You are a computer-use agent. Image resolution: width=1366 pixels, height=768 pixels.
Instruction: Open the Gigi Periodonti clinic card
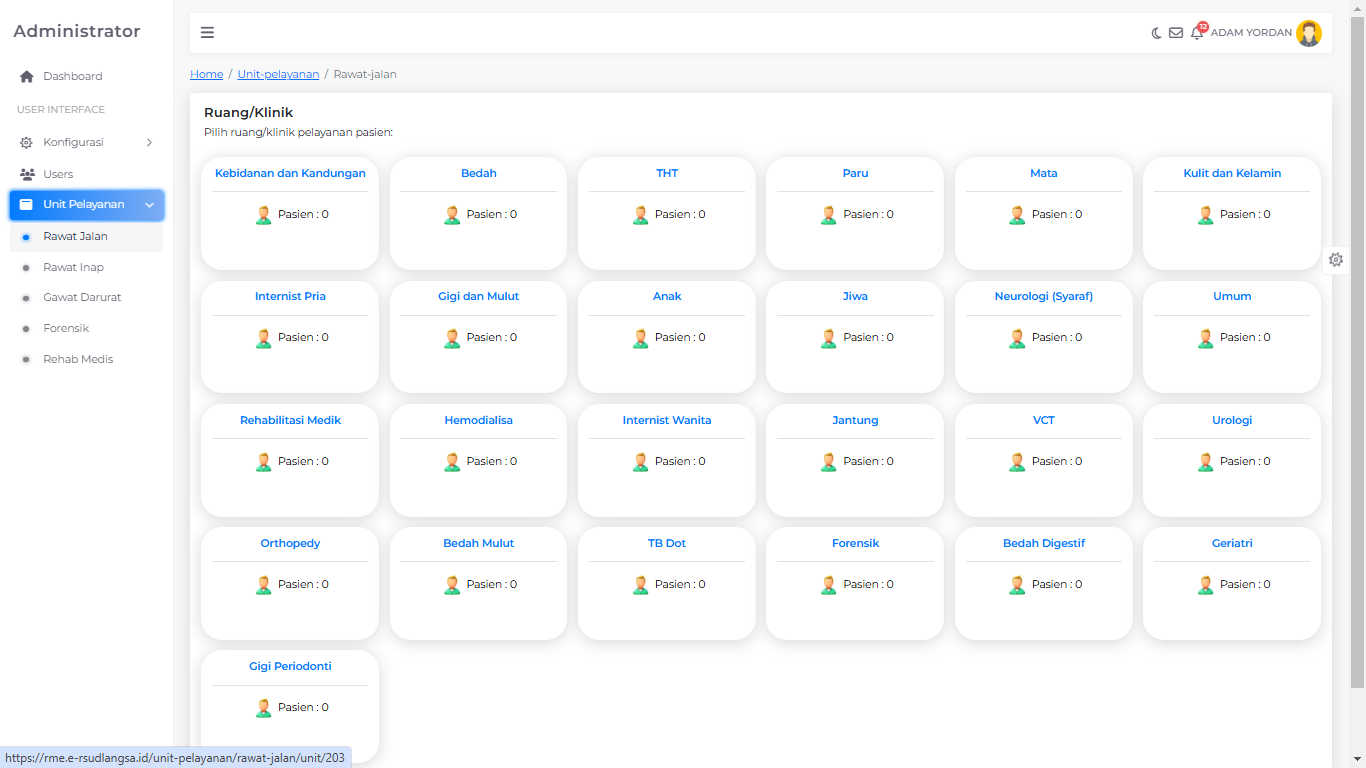290,666
